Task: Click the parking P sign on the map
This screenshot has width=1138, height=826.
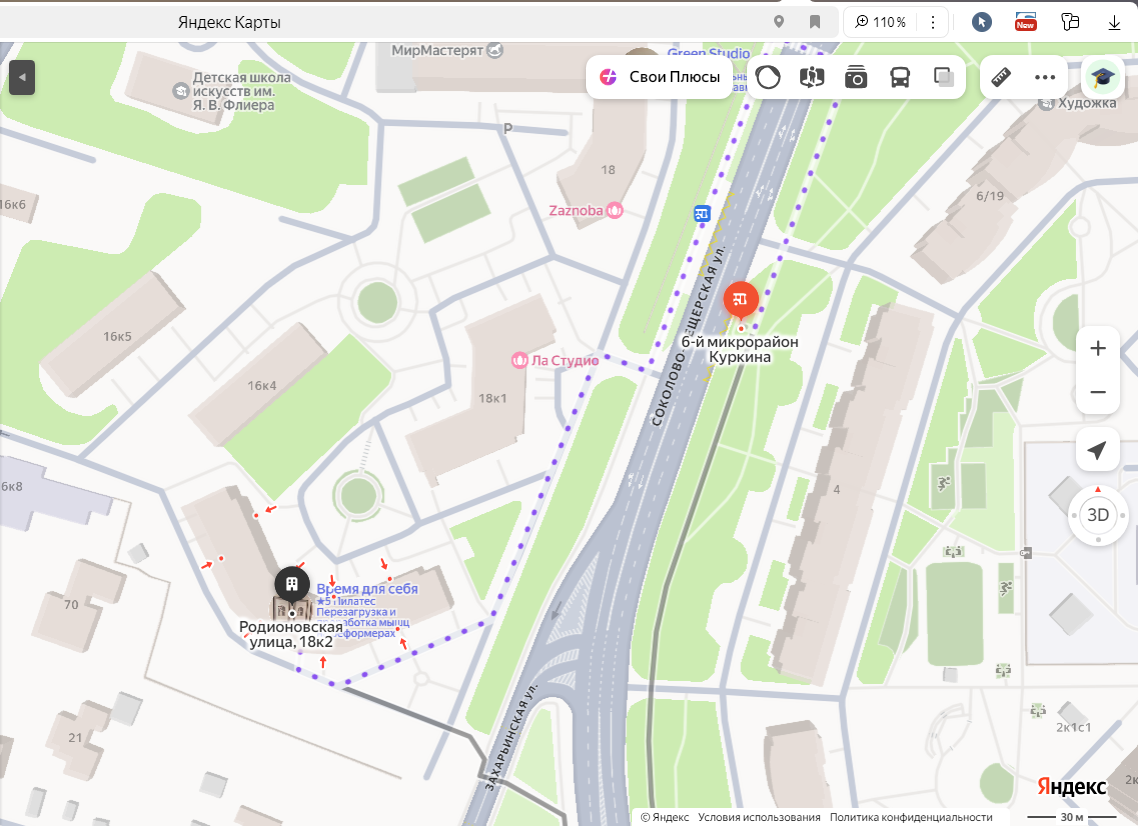Action: (508, 128)
